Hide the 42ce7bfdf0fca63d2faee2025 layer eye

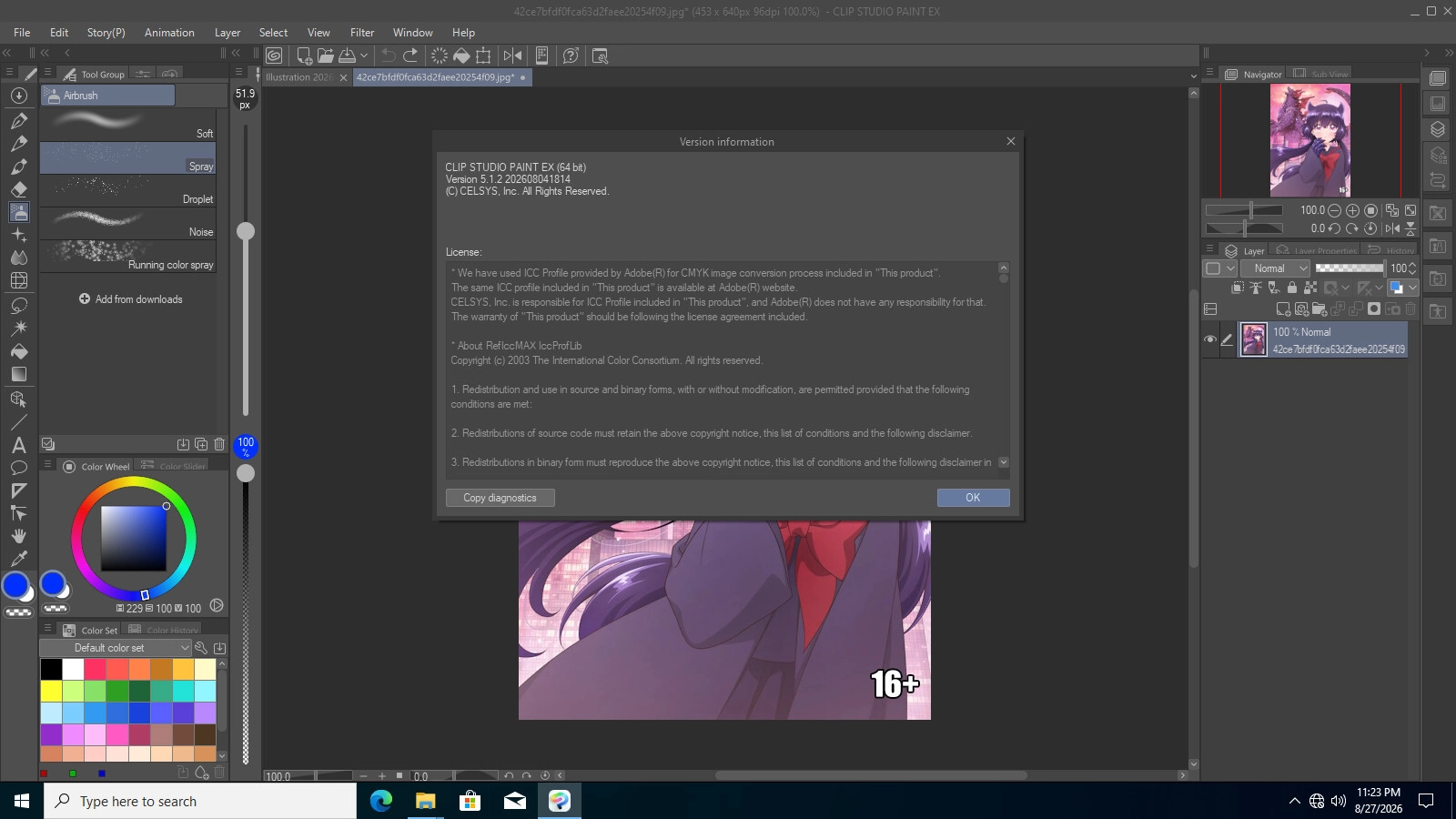point(1209,339)
